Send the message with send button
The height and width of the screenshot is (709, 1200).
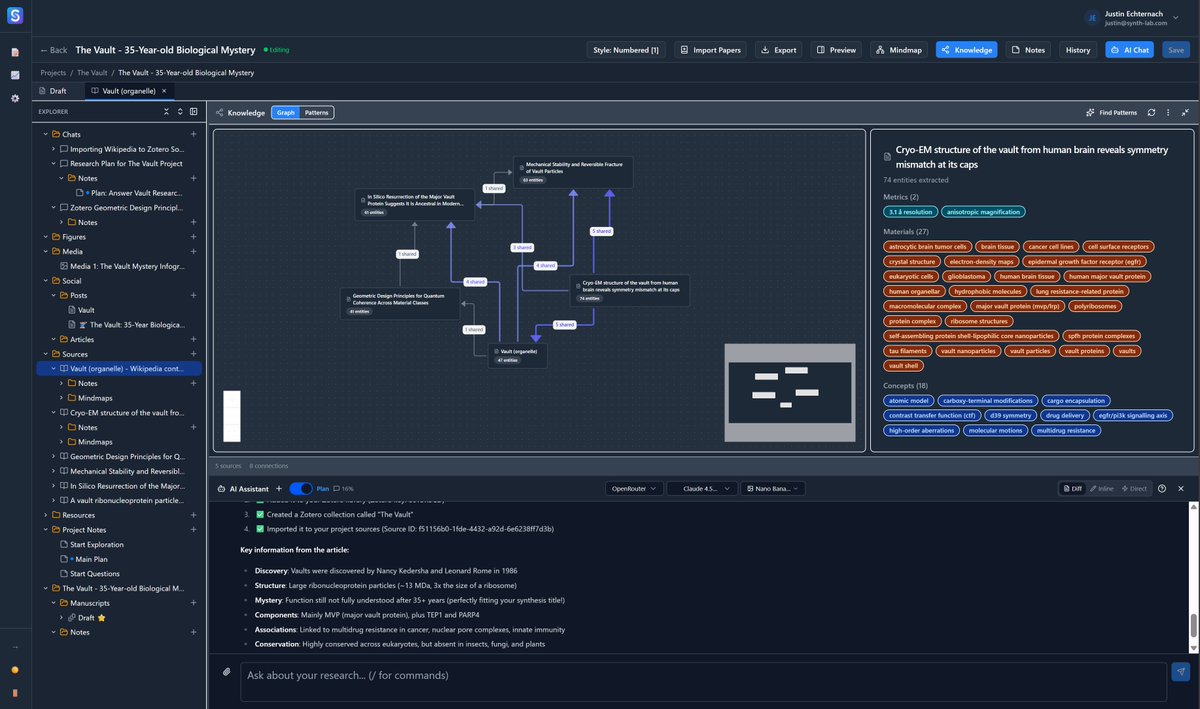[x=1181, y=672]
